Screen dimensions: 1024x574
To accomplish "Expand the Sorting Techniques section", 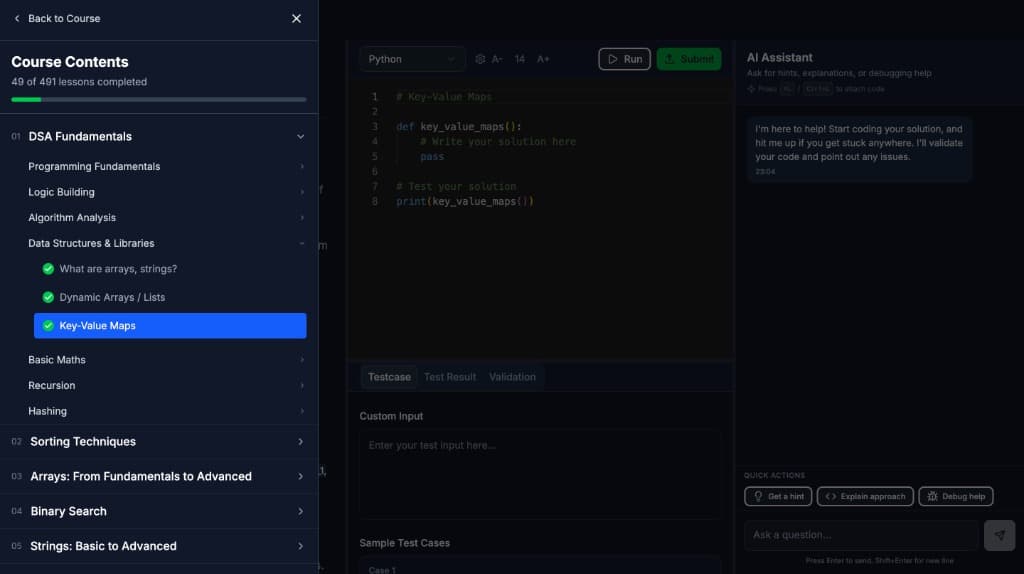I will [300, 442].
